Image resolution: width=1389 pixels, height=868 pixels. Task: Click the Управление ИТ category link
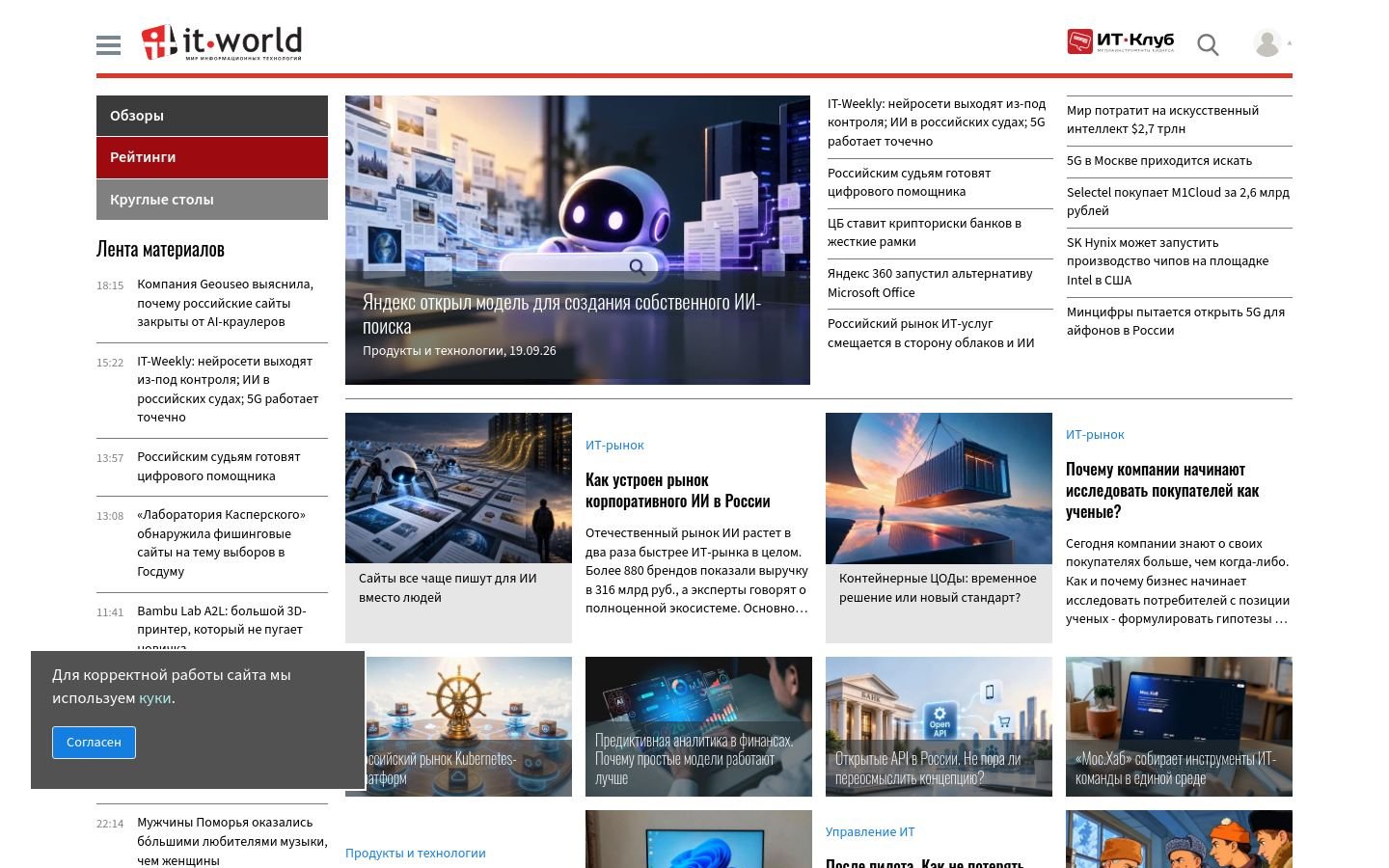(x=870, y=832)
